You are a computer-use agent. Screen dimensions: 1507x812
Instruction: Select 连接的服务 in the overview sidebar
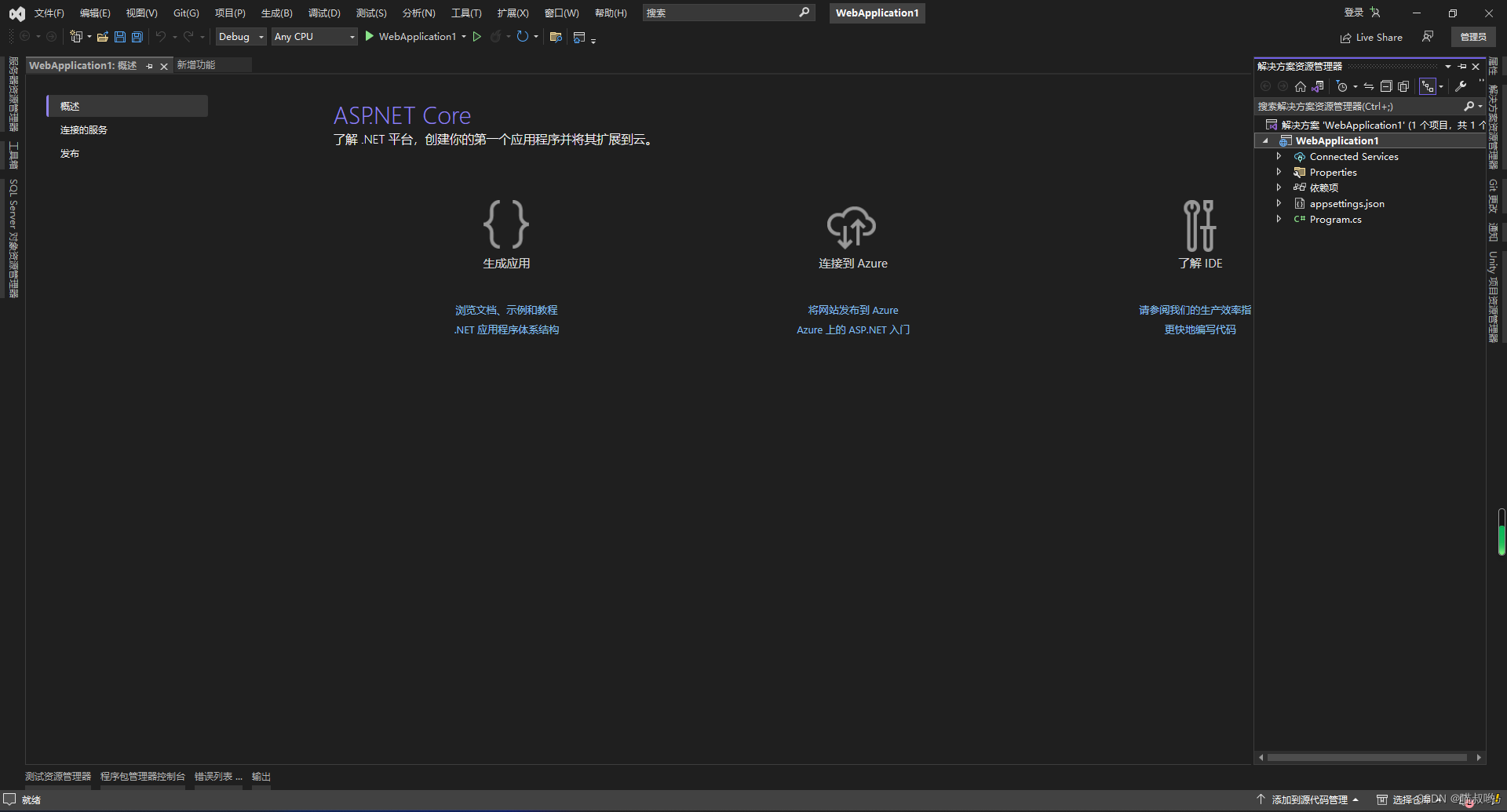click(x=83, y=130)
